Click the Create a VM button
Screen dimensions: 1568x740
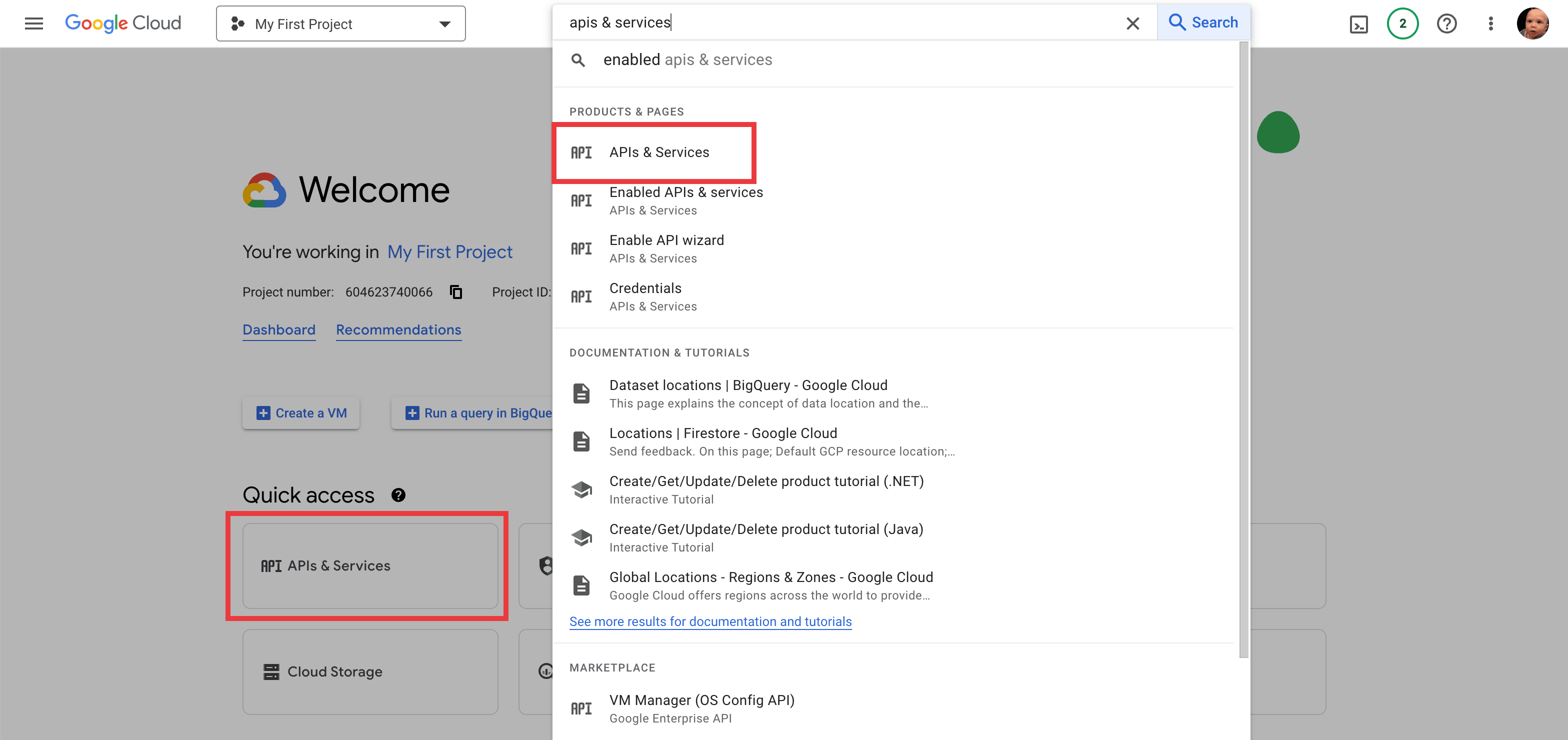point(301,413)
